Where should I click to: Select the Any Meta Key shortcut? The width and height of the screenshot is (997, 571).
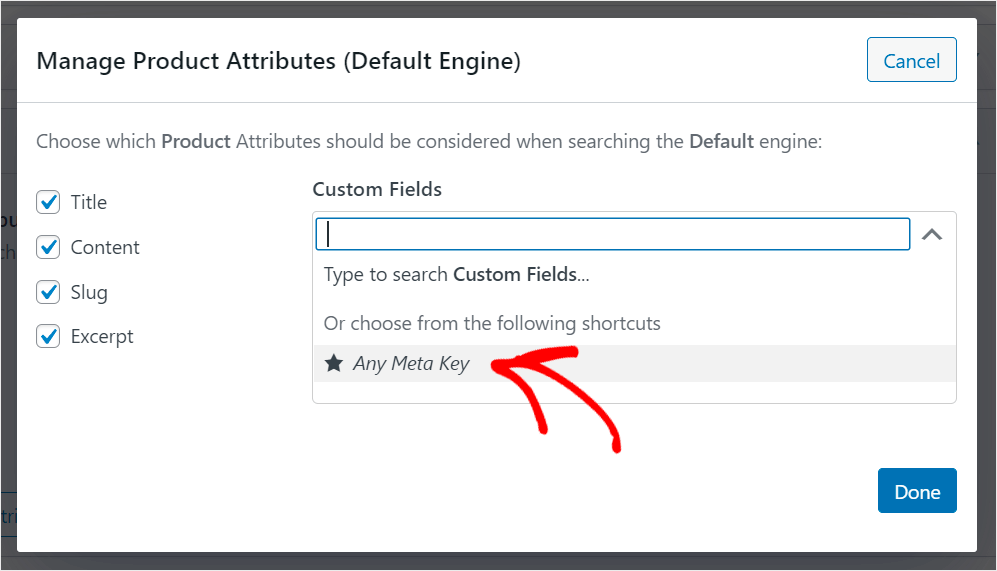point(411,364)
